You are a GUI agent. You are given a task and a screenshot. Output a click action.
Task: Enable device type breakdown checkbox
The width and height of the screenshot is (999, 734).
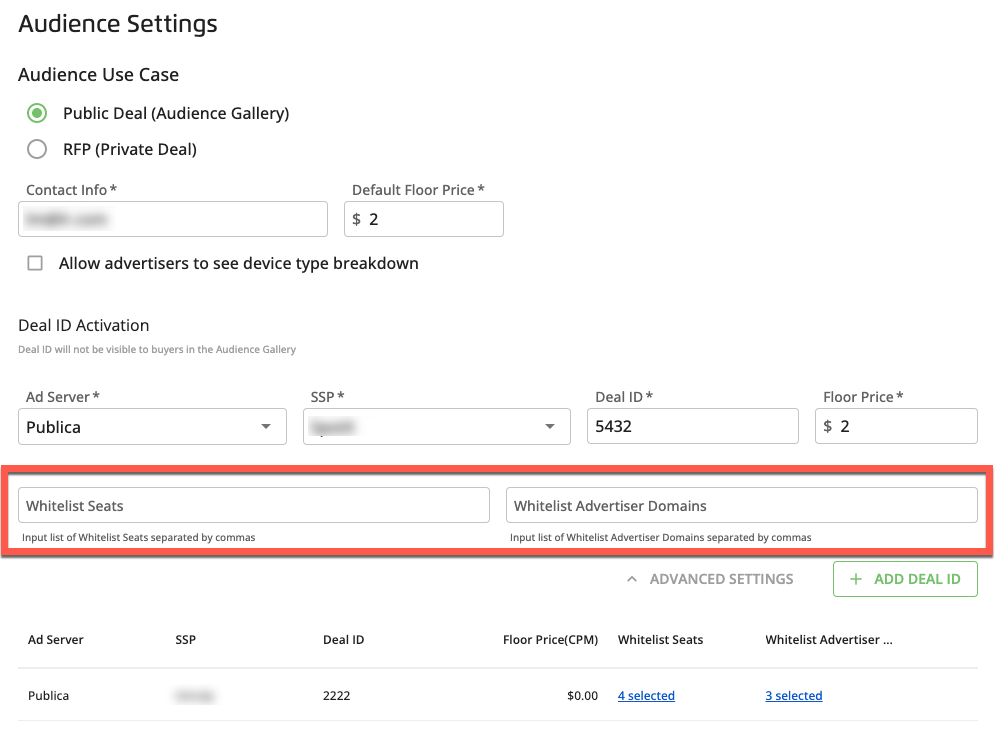click(x=36, y=264)
